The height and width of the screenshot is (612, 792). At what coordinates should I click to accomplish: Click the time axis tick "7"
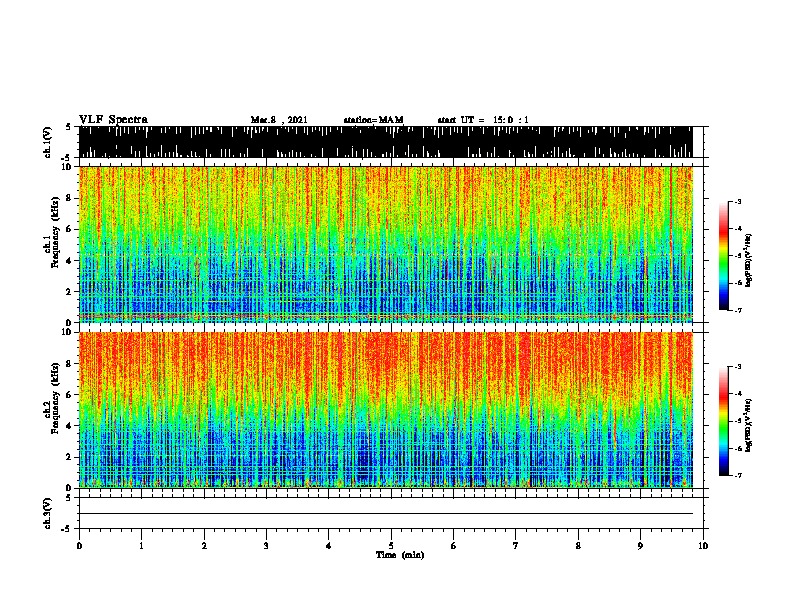coord(516,546)
